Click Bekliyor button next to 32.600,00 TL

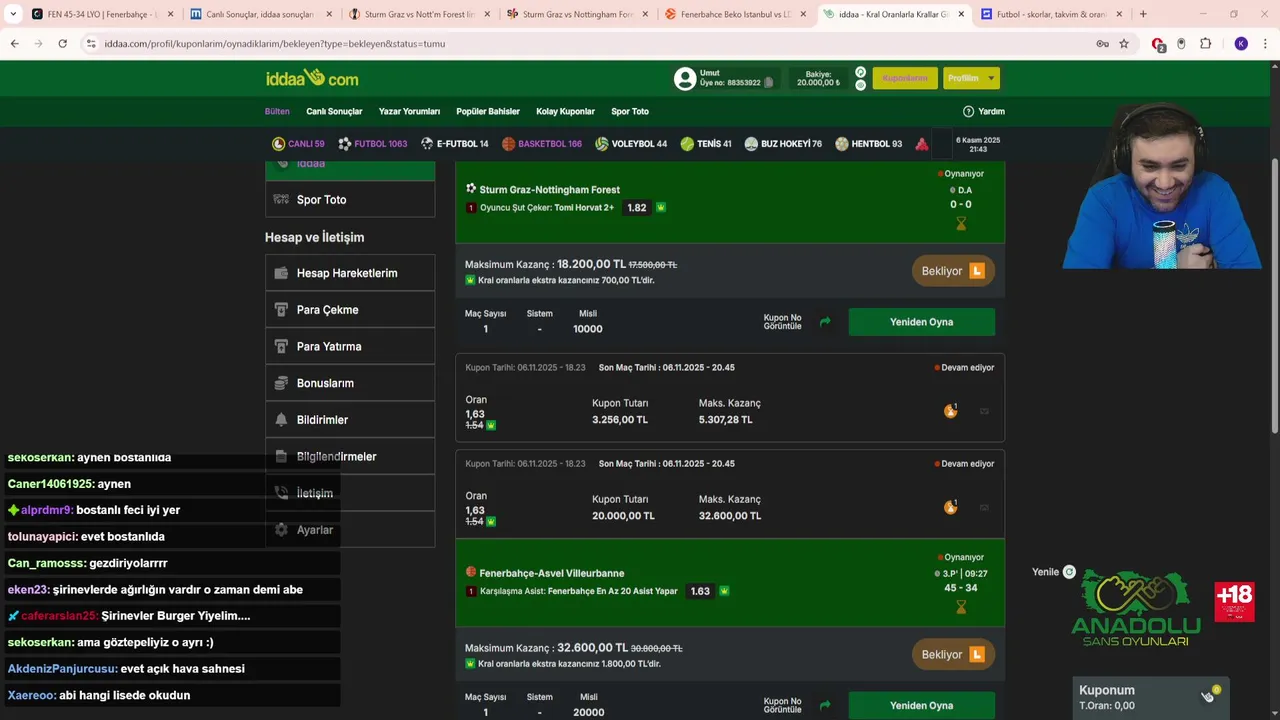[953, 654]
